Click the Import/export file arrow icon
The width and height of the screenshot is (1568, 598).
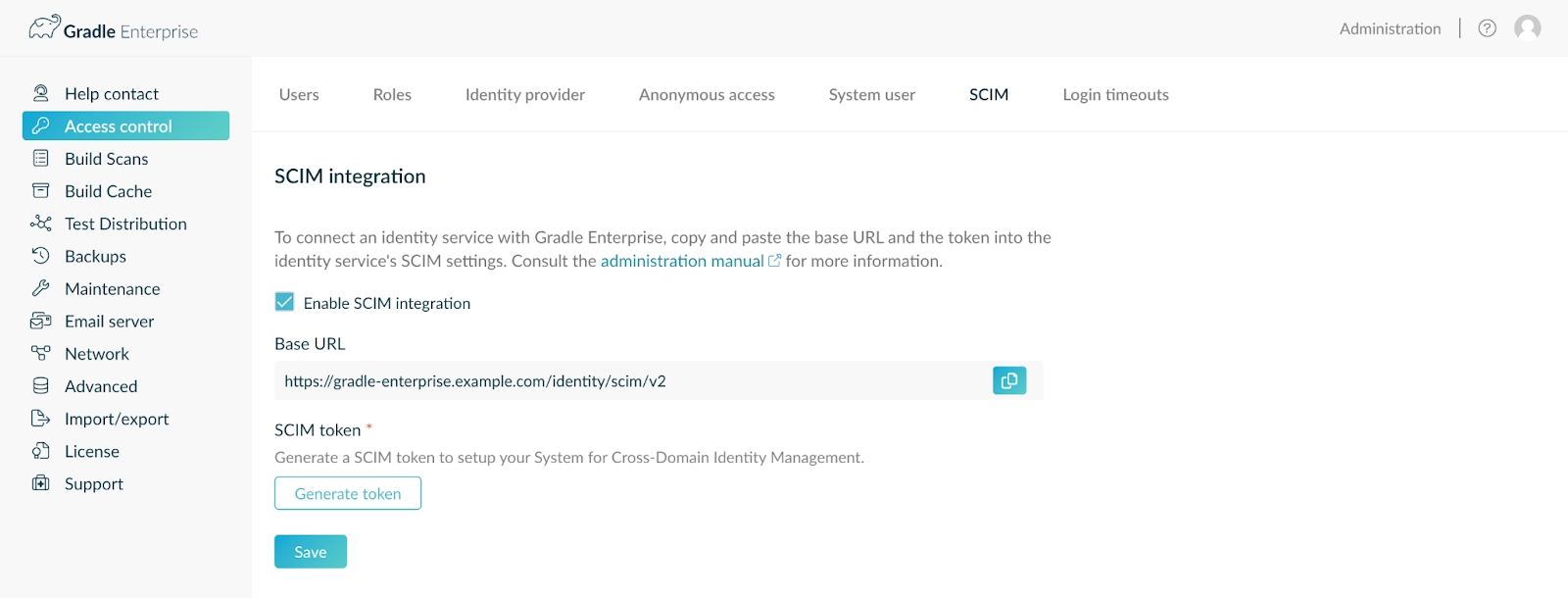(x=41, y=419)
